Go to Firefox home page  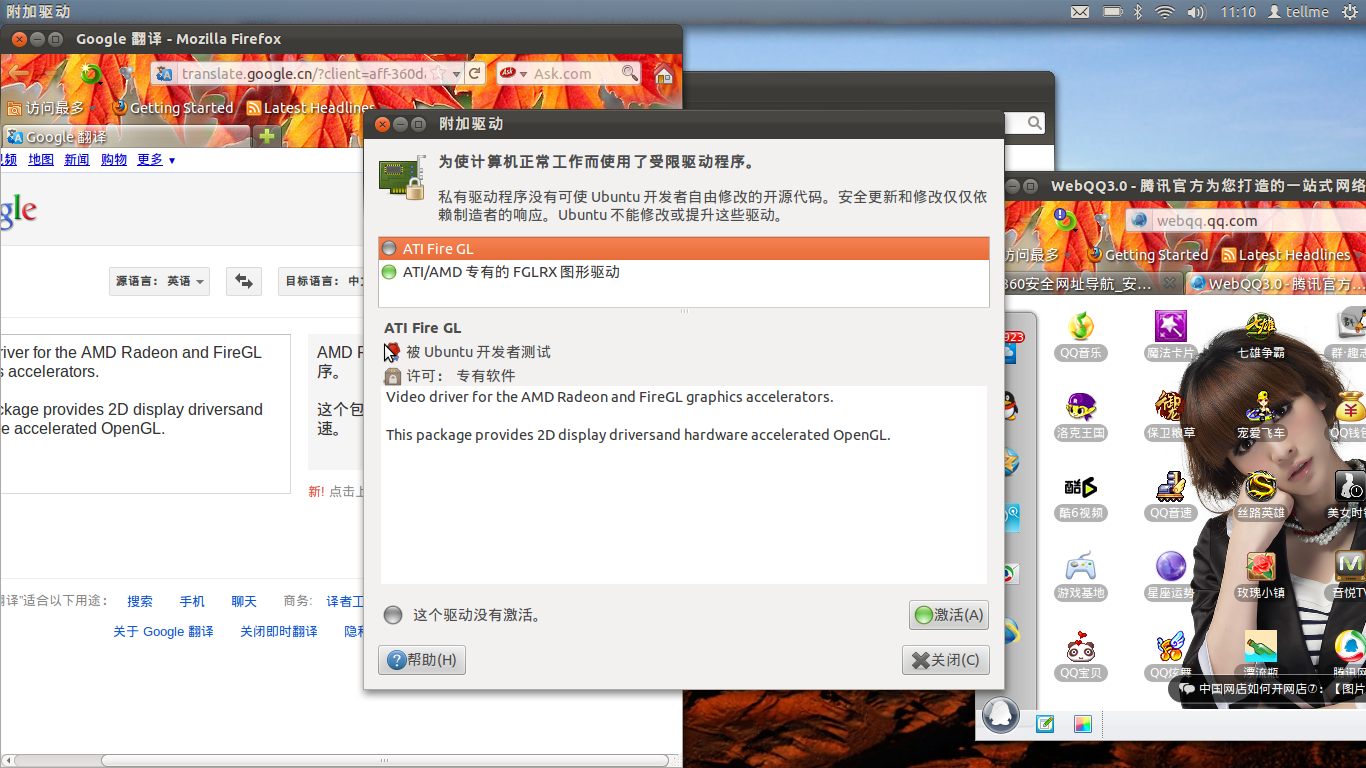[663, 74]
